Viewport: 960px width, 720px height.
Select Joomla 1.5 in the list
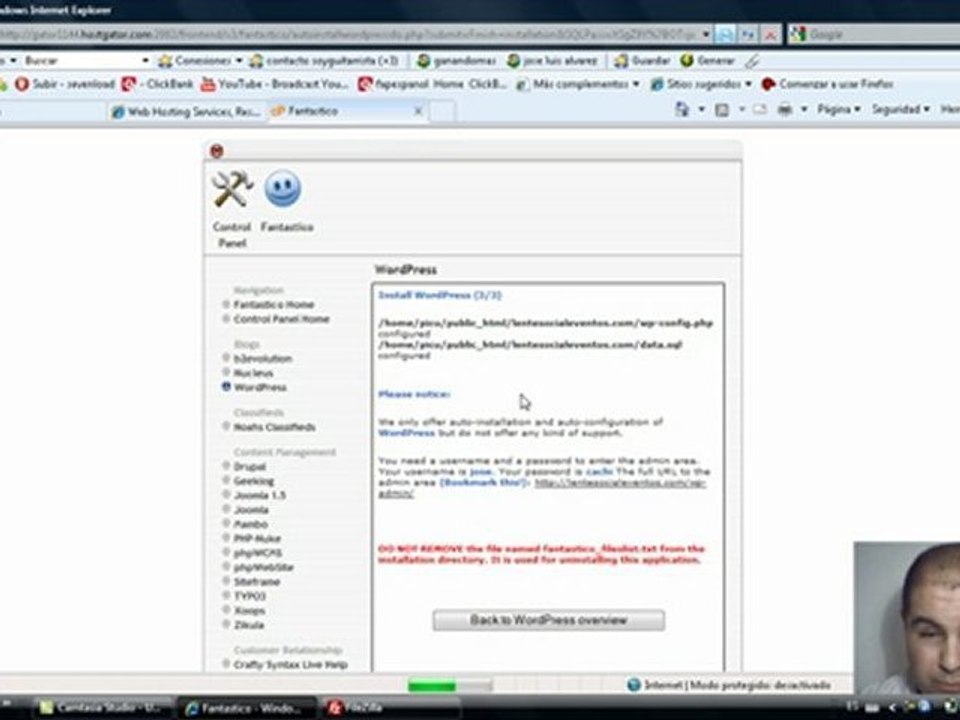pos(260,495)
